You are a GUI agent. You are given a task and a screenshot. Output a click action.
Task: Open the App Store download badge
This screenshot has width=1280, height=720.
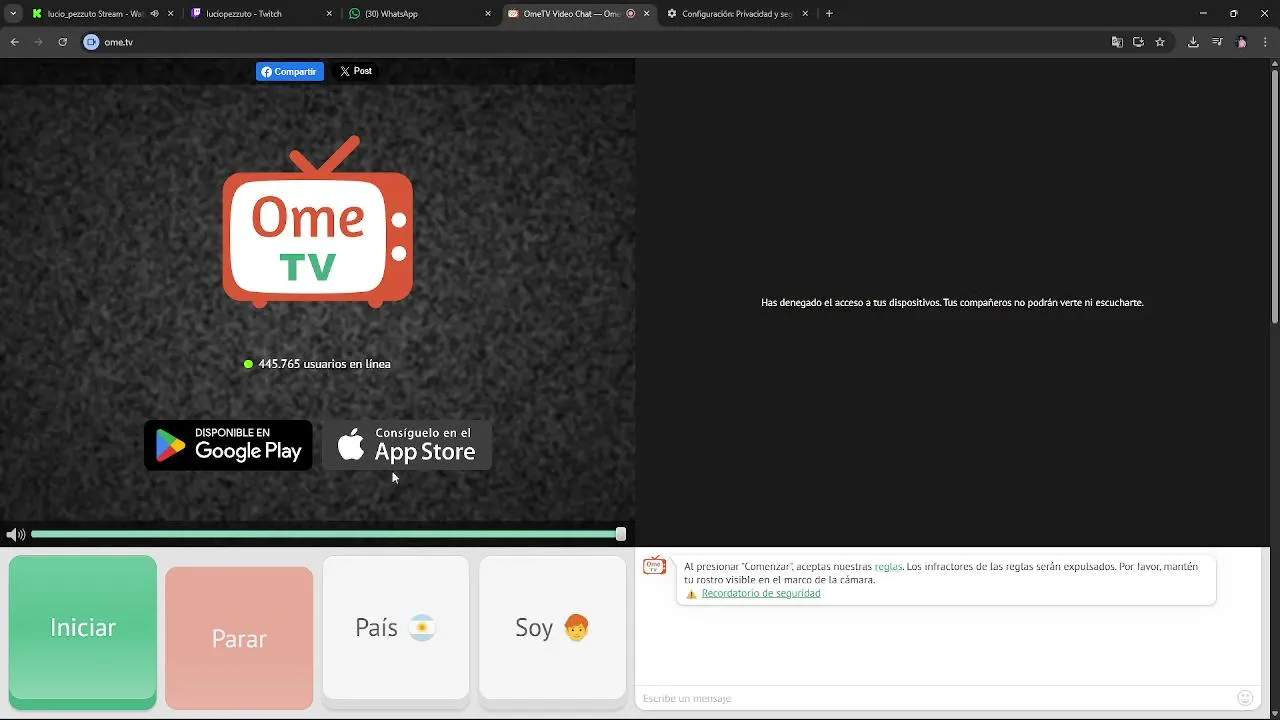tap(407, 445)
